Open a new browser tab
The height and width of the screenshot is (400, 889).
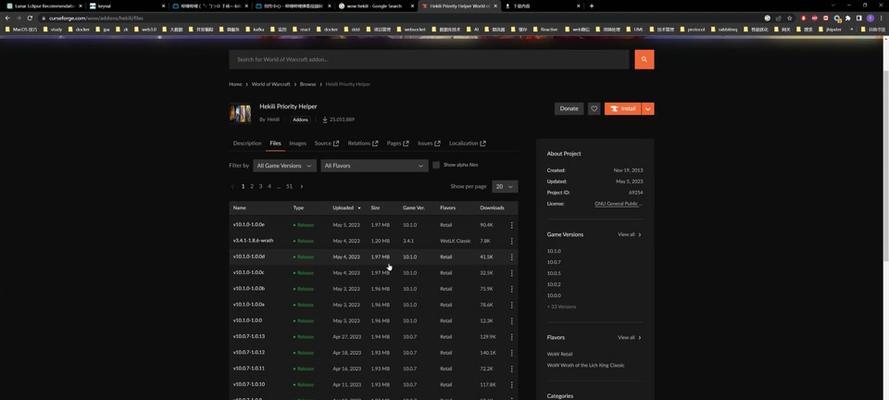click(591, 6)
